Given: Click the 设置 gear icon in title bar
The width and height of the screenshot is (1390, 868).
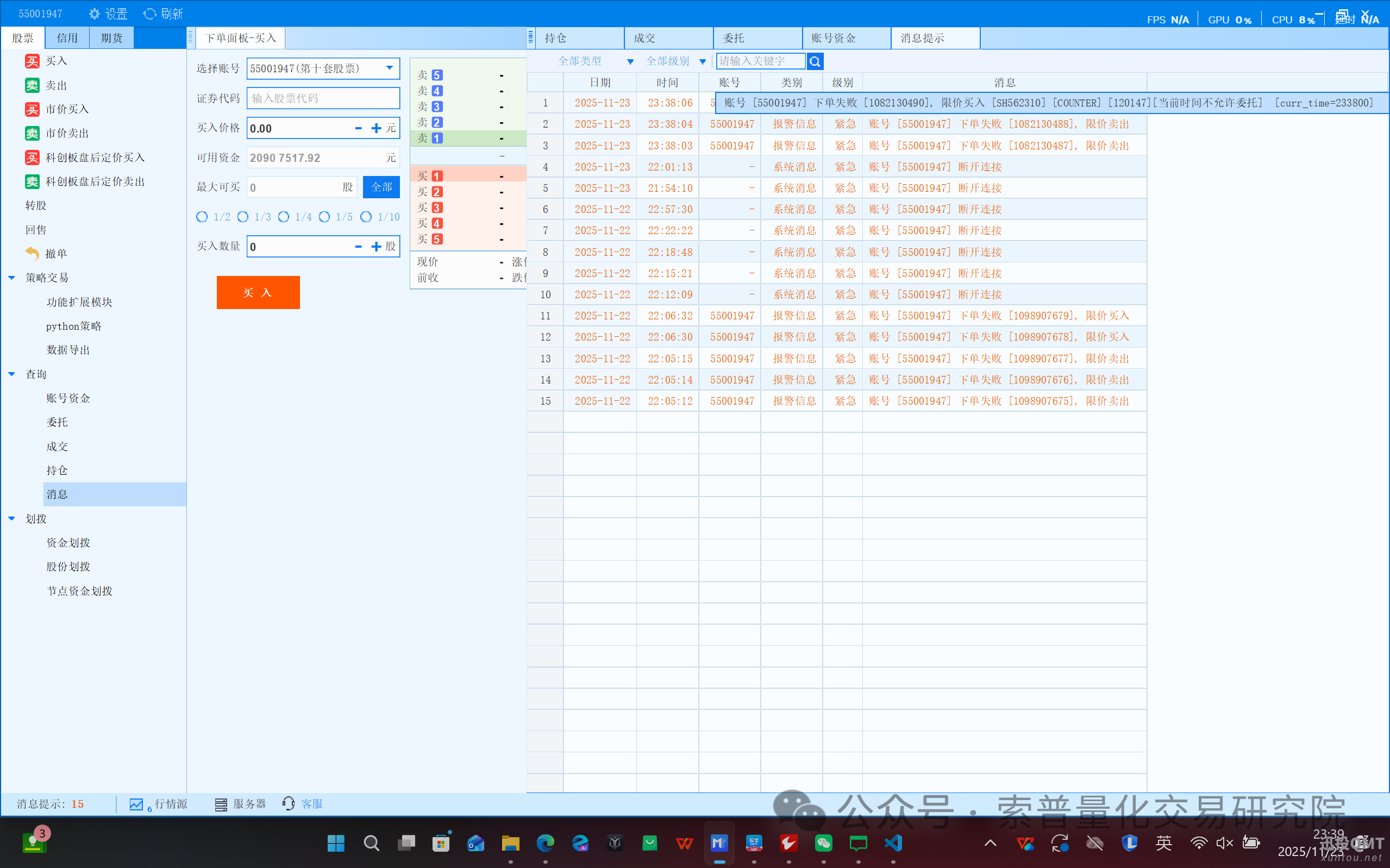Looking at the screenshot, I should [x=94, y=14].
